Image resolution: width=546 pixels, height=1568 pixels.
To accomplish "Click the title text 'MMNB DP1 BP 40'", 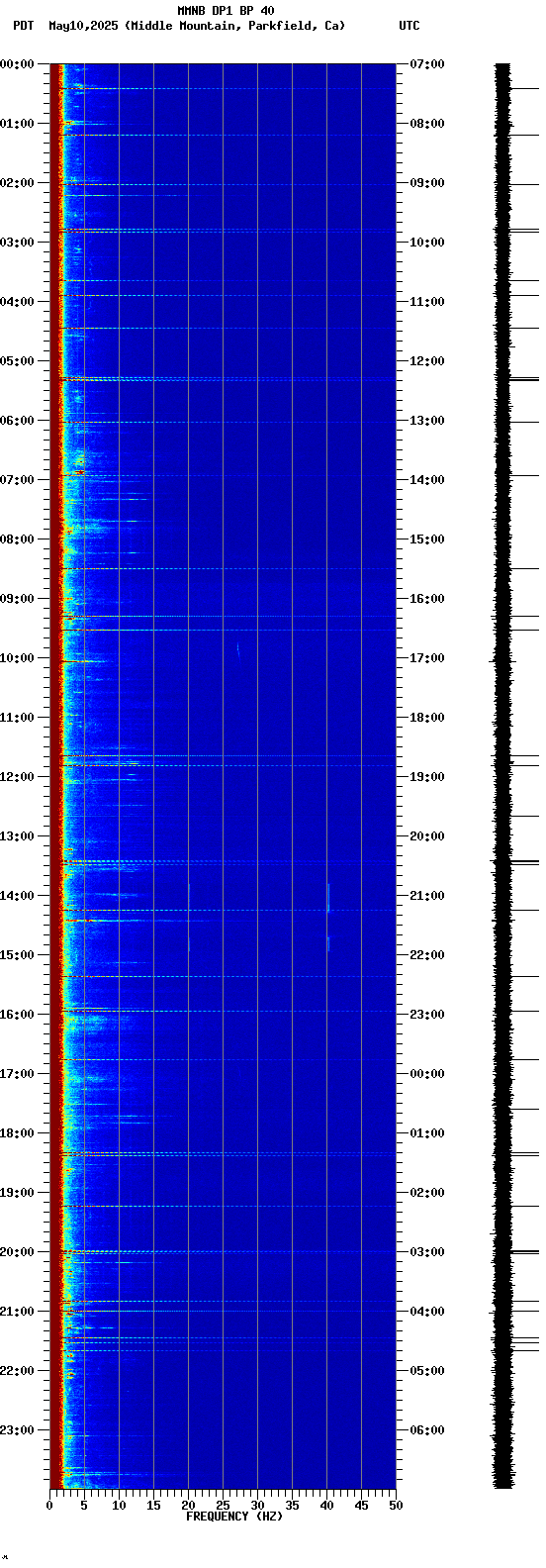I will coord(226,11).
